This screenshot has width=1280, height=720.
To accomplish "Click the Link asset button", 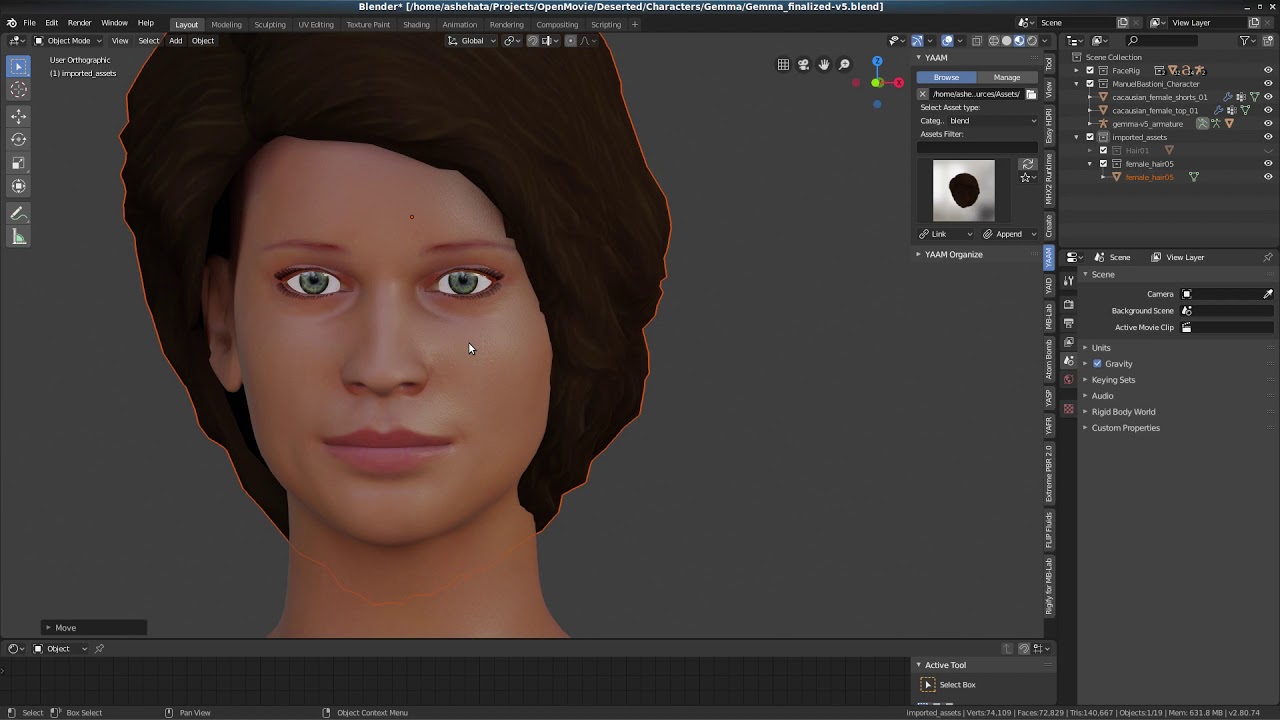I will [x=946, y=234].
